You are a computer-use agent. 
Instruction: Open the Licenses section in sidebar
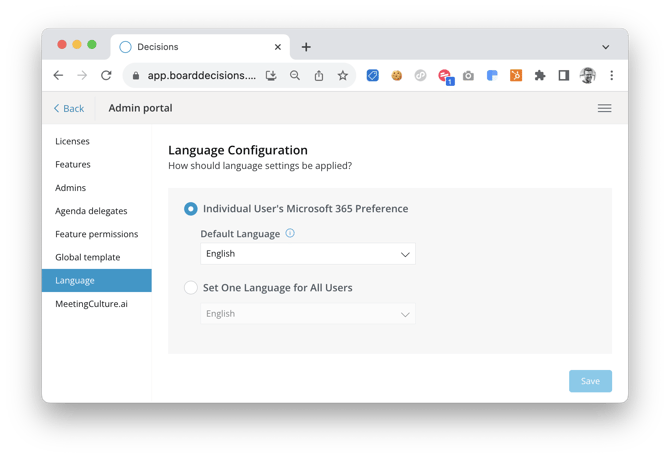click(x=72, y=141)
